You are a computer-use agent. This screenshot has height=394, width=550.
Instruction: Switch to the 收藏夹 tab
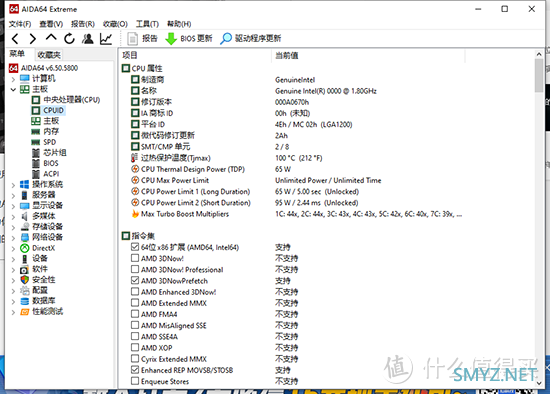[49, 55]
